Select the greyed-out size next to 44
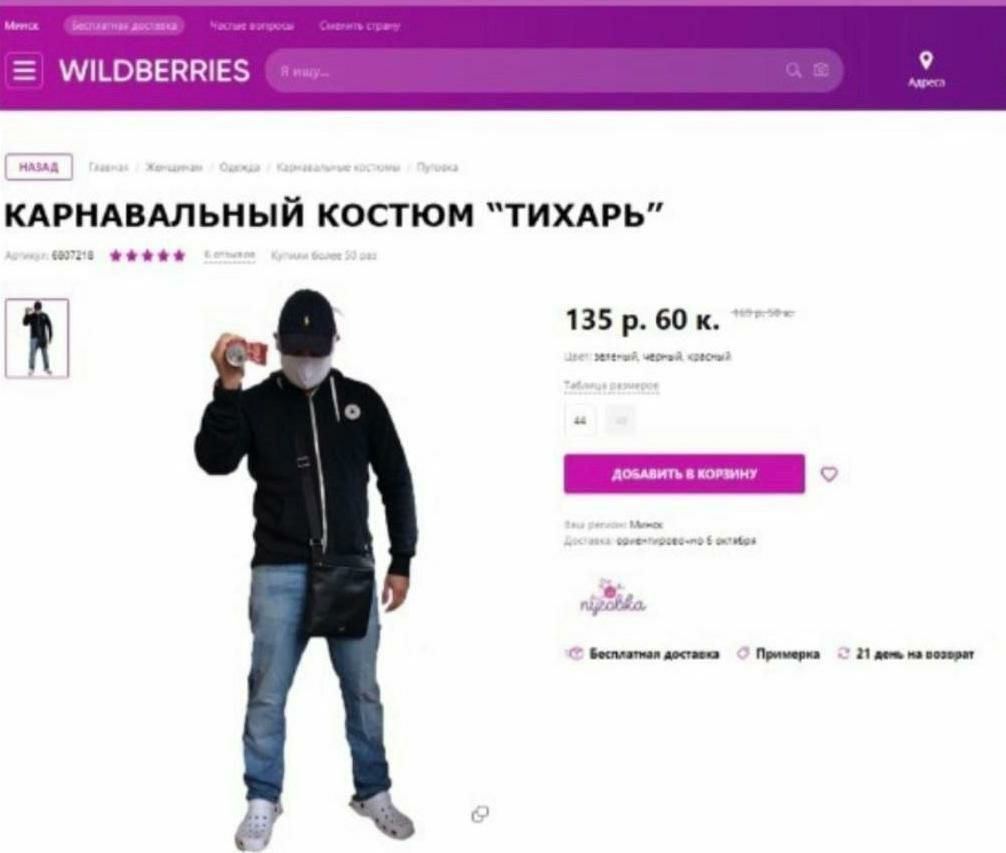 [620, 421]
